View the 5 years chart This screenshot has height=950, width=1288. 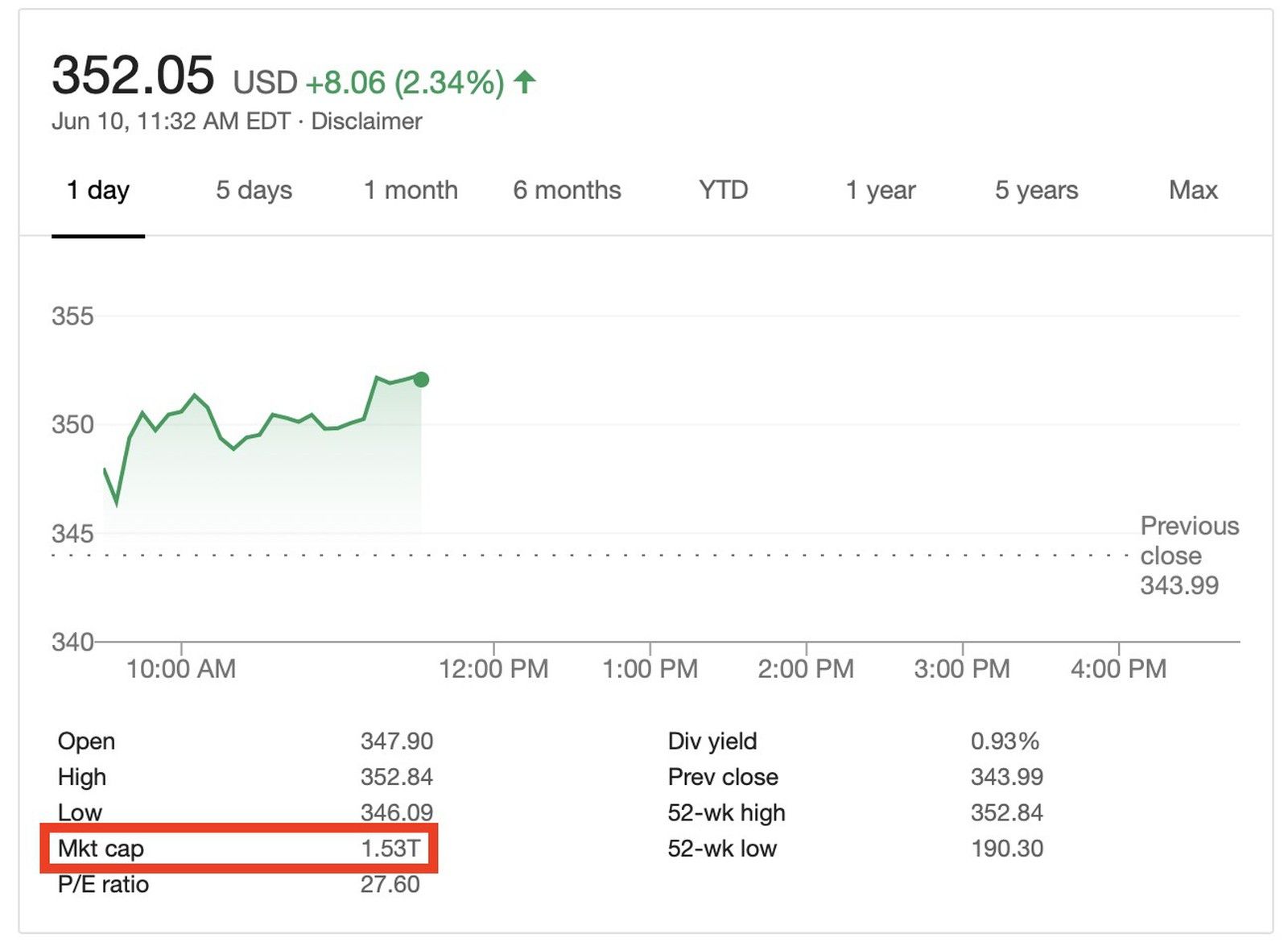[x=1036, y=190]
